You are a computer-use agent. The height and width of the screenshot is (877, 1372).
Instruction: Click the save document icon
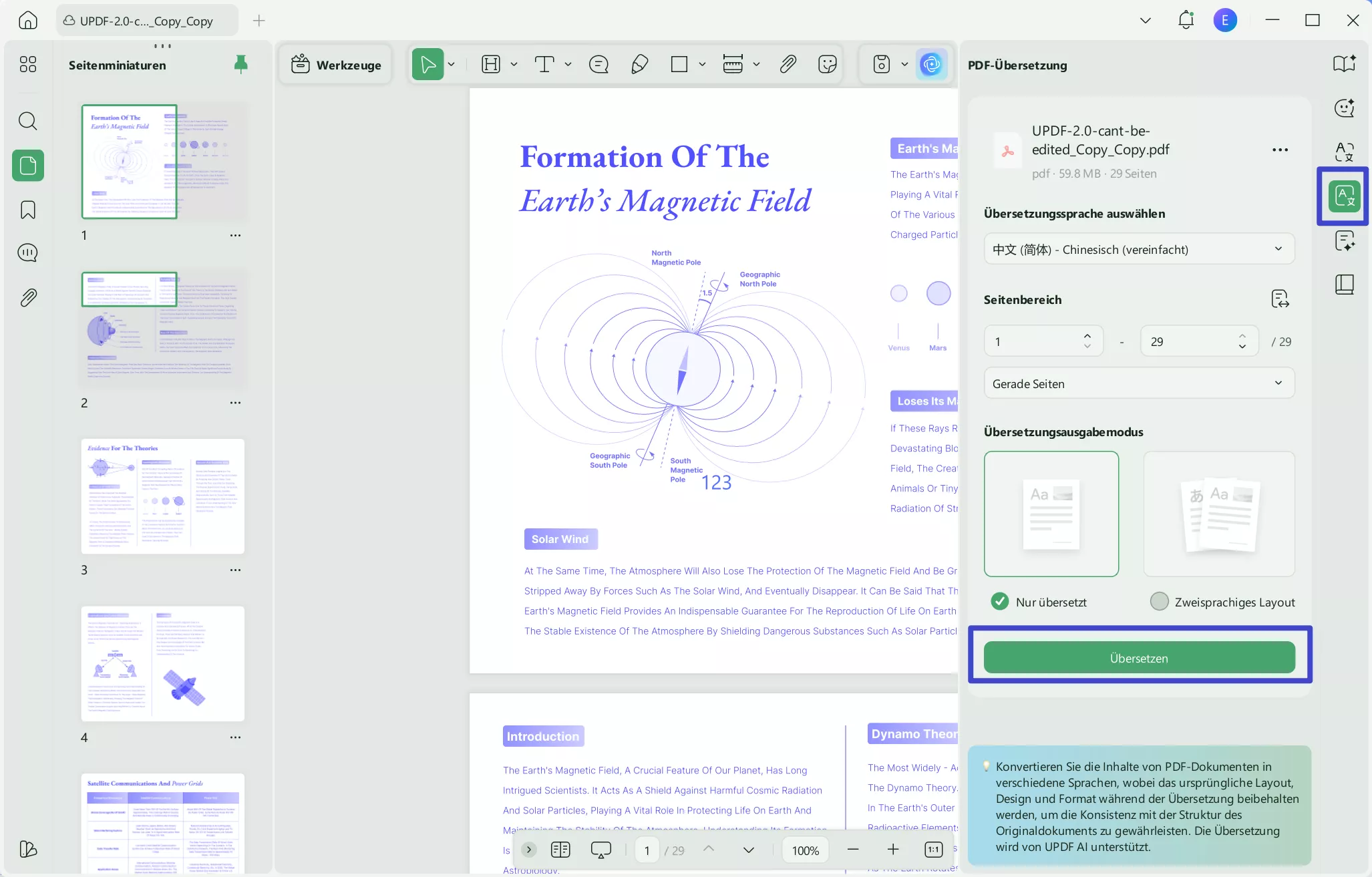[882, 64]
